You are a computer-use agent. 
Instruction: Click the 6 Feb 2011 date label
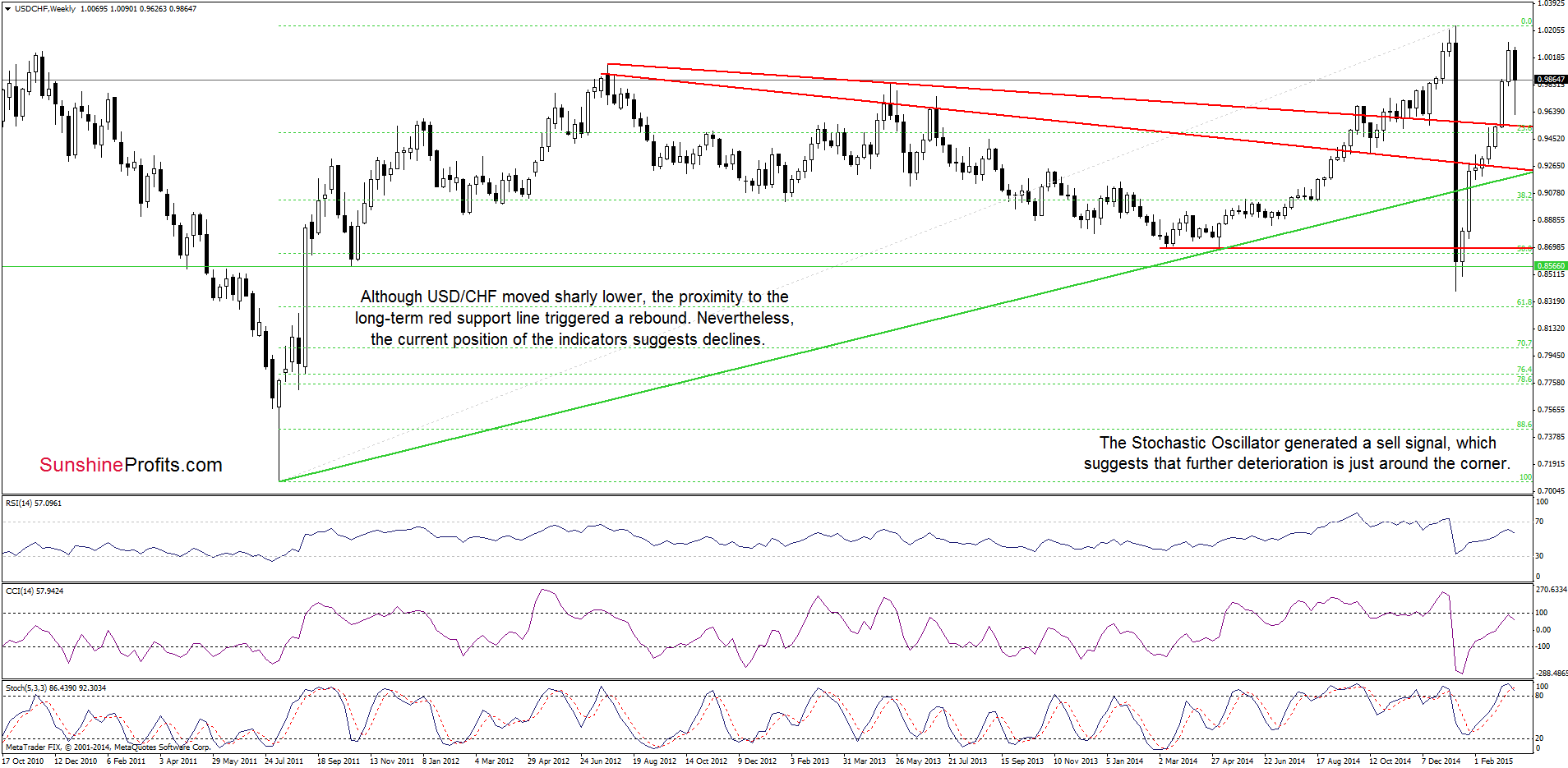click(127, 761)
